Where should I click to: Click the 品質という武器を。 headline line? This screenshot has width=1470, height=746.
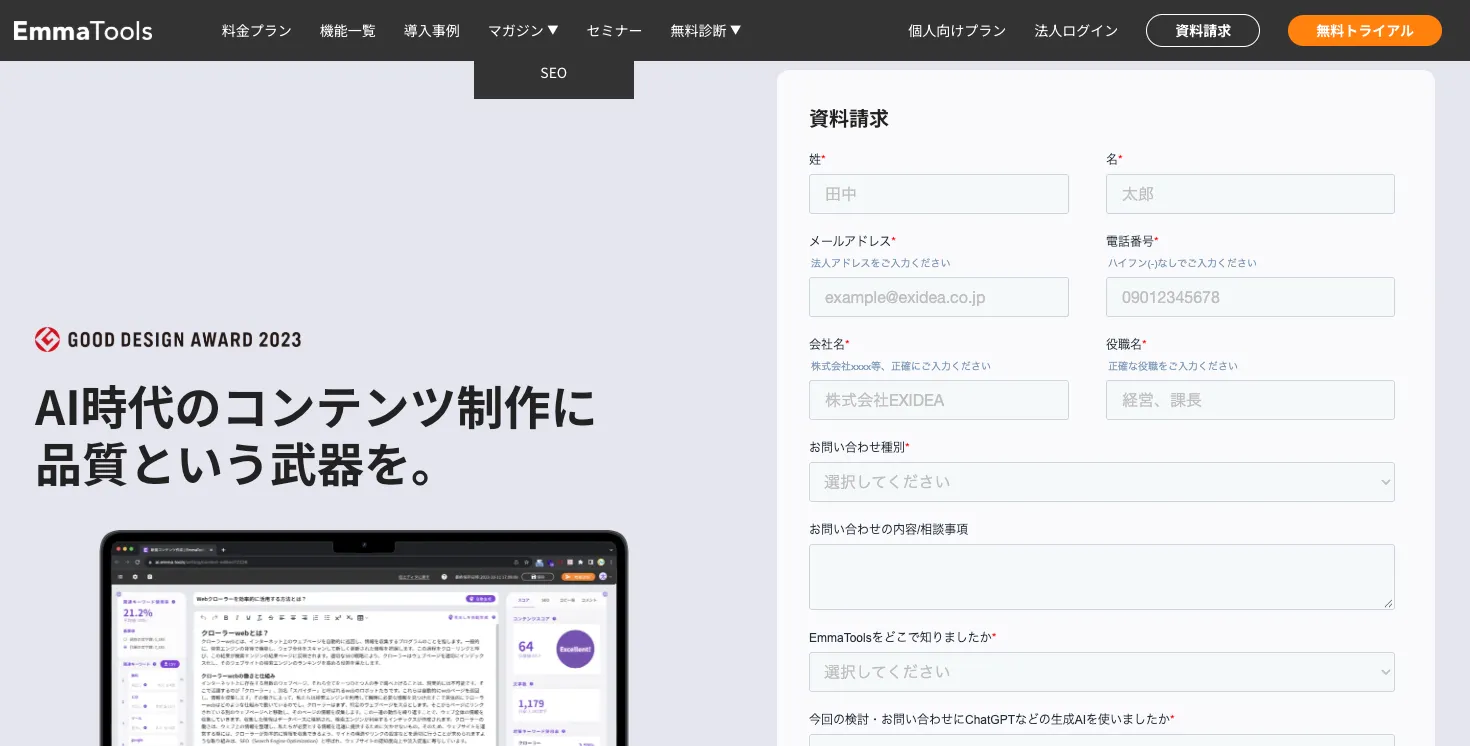pyautogui.click(x=235, y=466)
